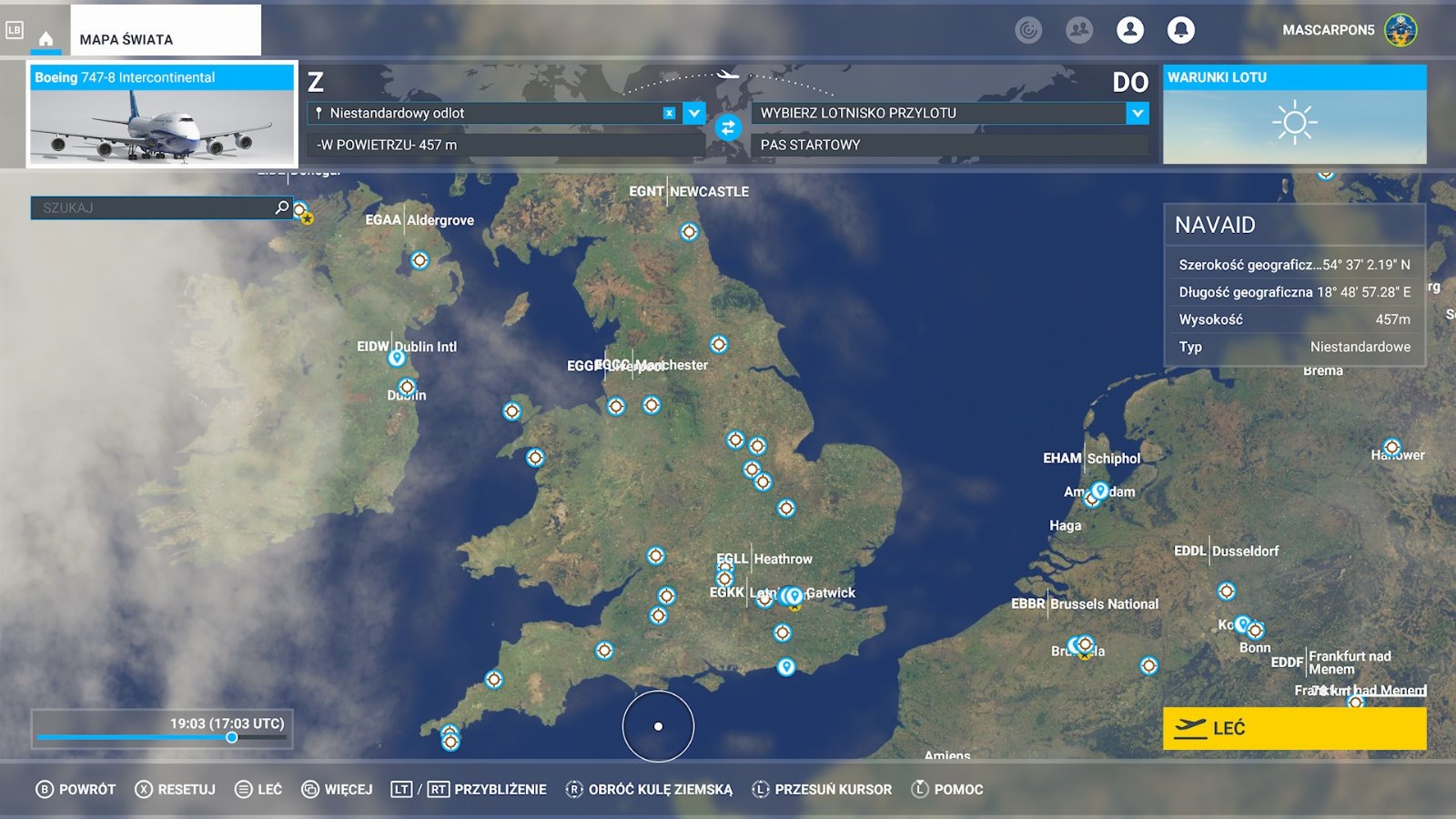Switch to the MAPA ŚWIATA tab
1456x819 pixels.
point(164,39)
